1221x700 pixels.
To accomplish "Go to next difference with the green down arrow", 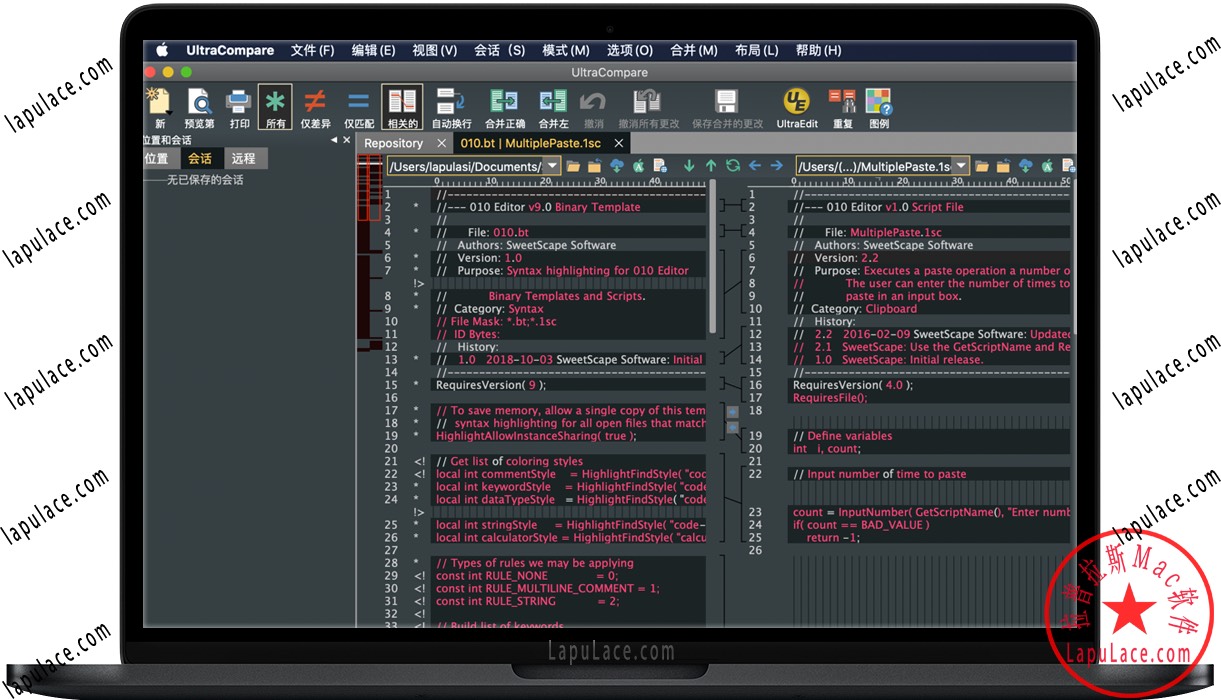I will 689,166.
